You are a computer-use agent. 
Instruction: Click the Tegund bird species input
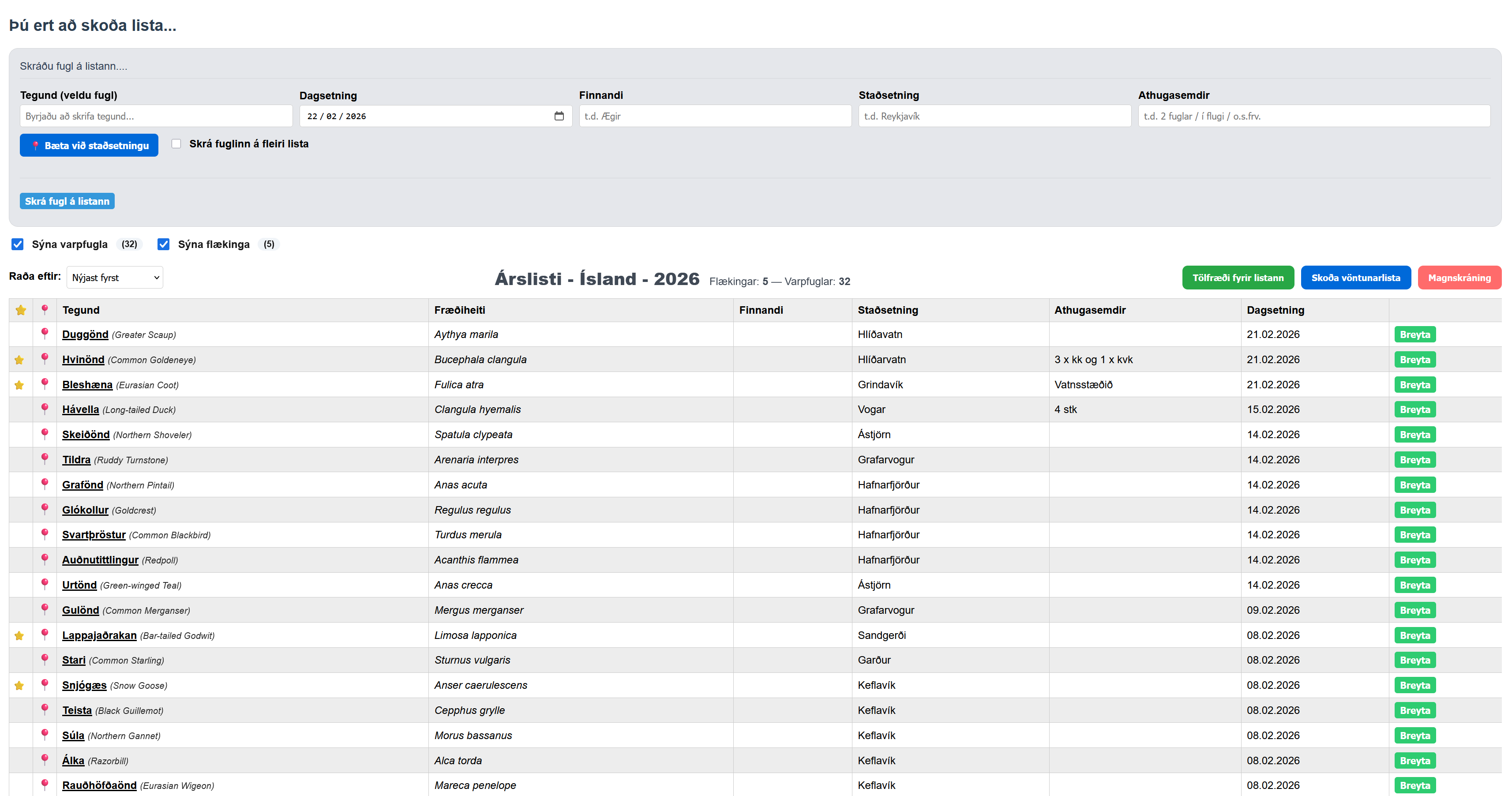[x=156, y=116]
